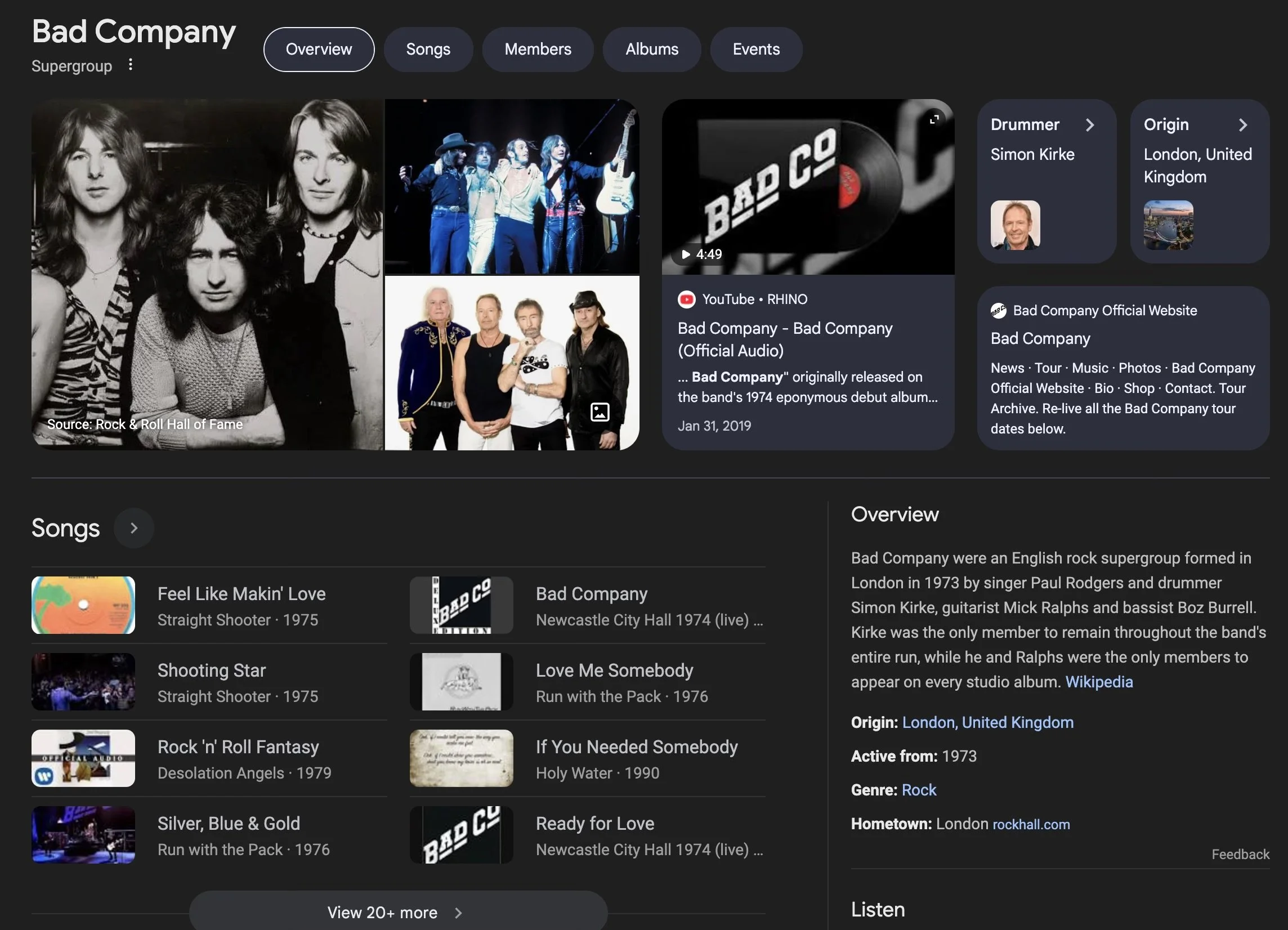
Task: Open the three-dot menu beside Supergroup
Action: click(130, 65)
